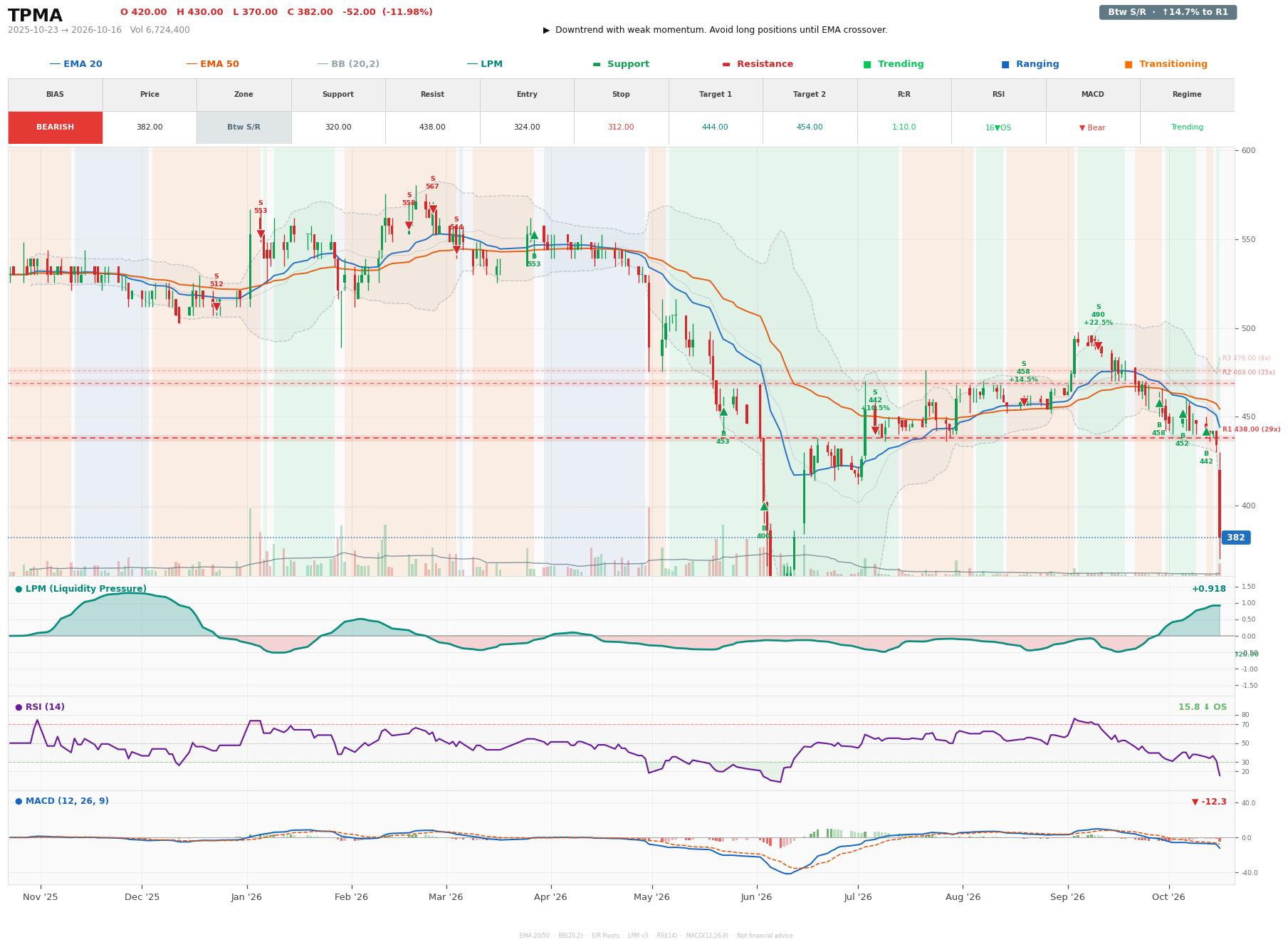Click the R2 469.00 (35x) resistance label
Screen dimensions: 1288x947
(1248, 372)
